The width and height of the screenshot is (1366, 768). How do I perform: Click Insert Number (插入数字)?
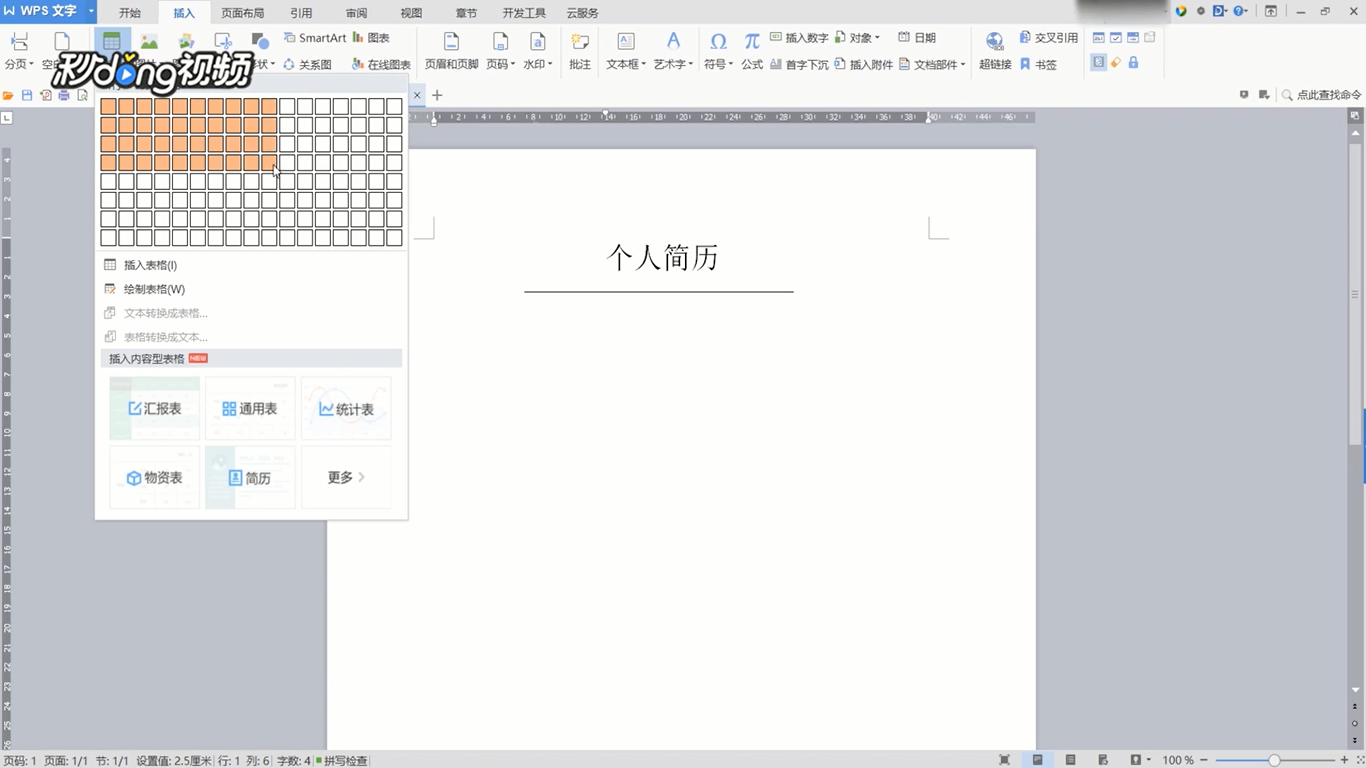click(x=799, y=38)
